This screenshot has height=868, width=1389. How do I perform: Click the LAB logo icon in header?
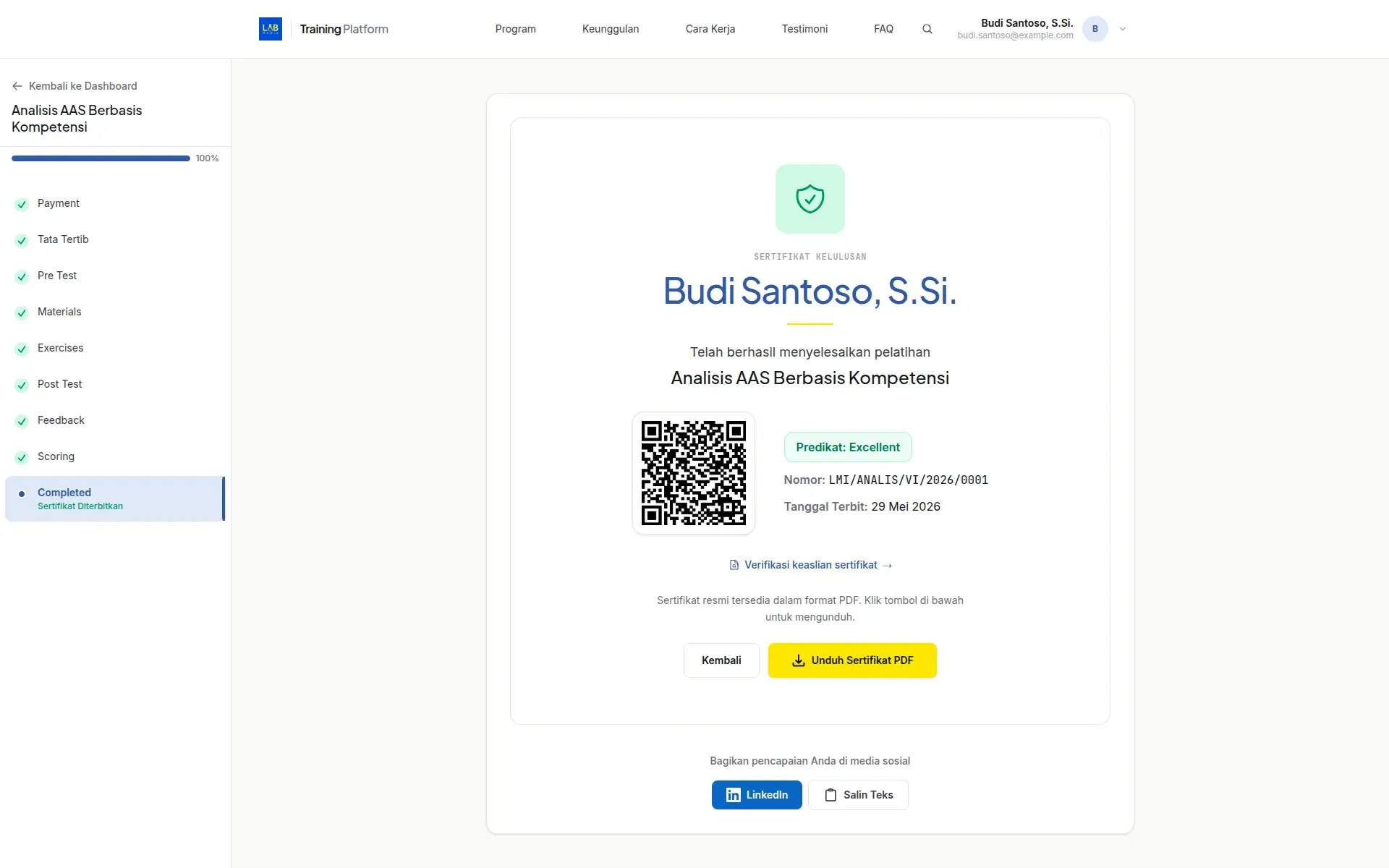tap(271, 29)
